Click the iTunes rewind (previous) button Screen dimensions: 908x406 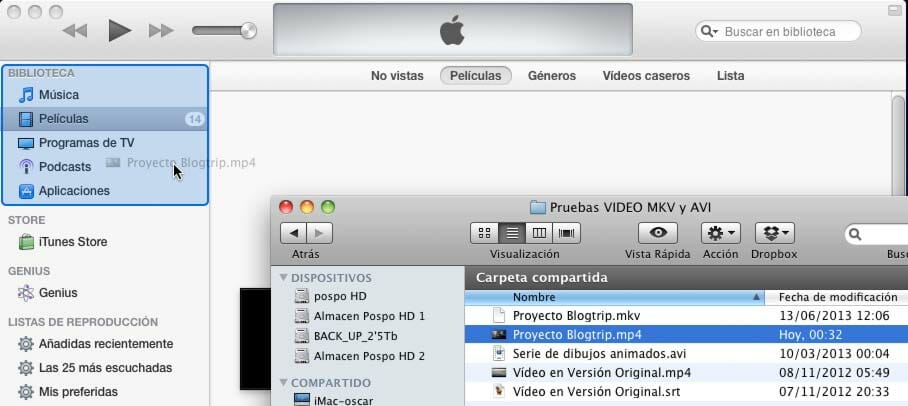click(x=74, y=31)
